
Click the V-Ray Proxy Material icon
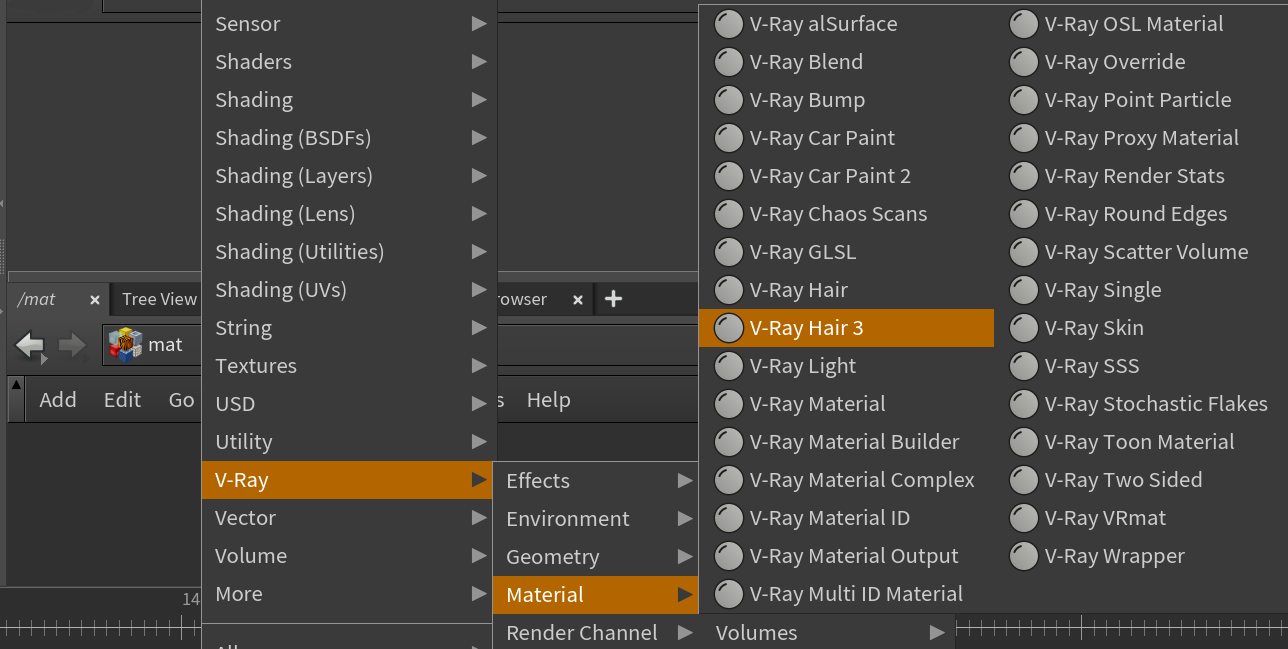(x=1024, y=138)
